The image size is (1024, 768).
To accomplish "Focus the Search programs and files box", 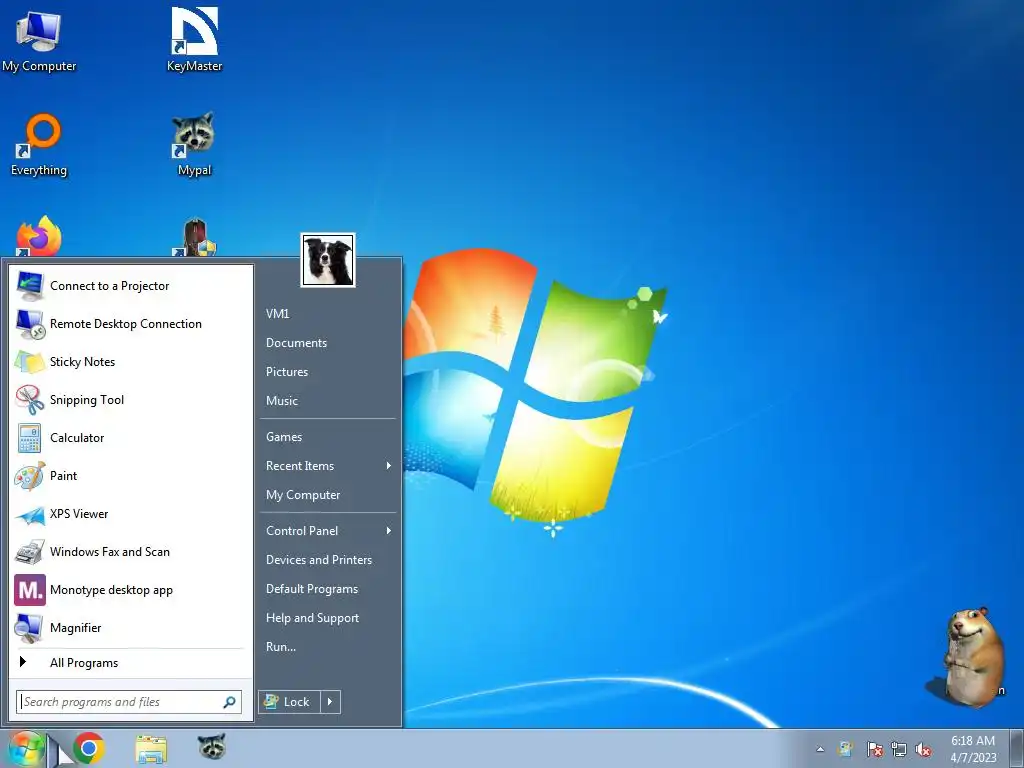I will [x=129, y=702].
